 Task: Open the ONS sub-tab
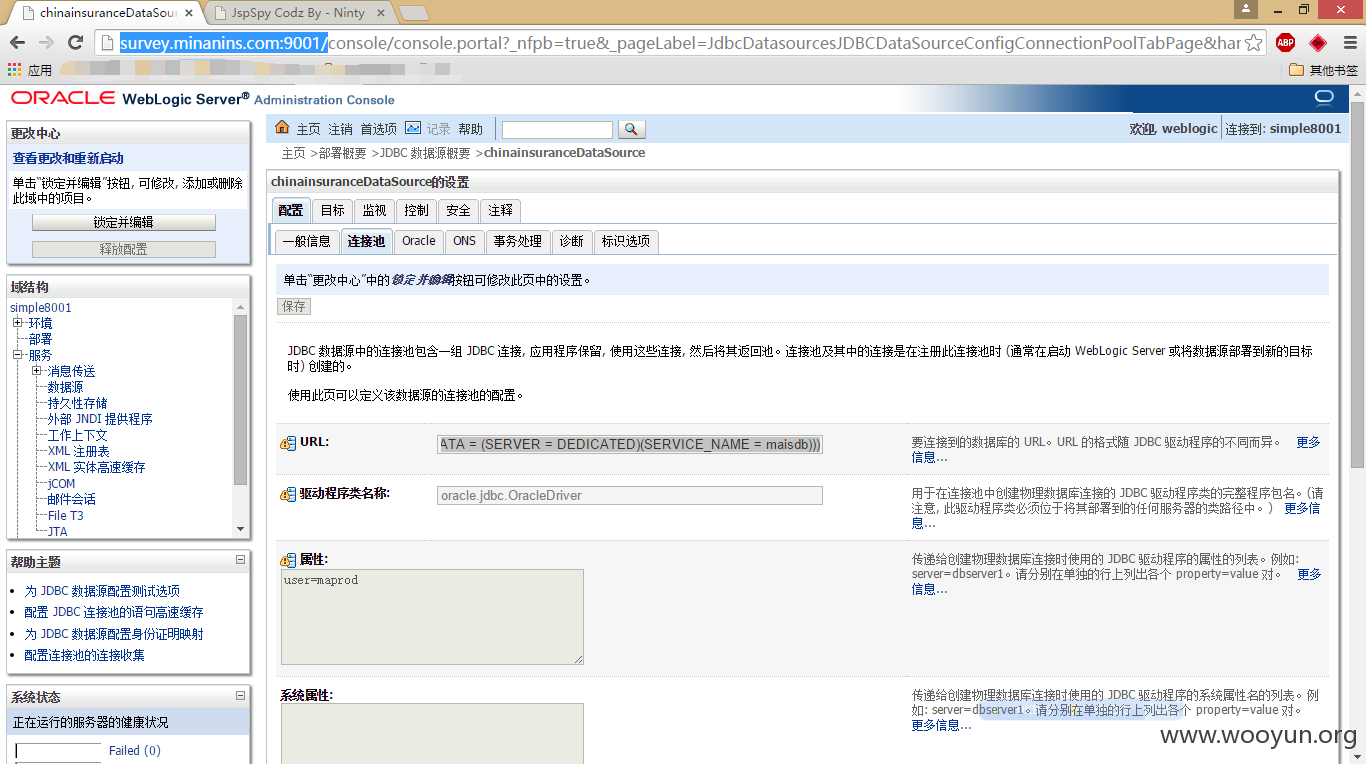[x=465, y=241]
